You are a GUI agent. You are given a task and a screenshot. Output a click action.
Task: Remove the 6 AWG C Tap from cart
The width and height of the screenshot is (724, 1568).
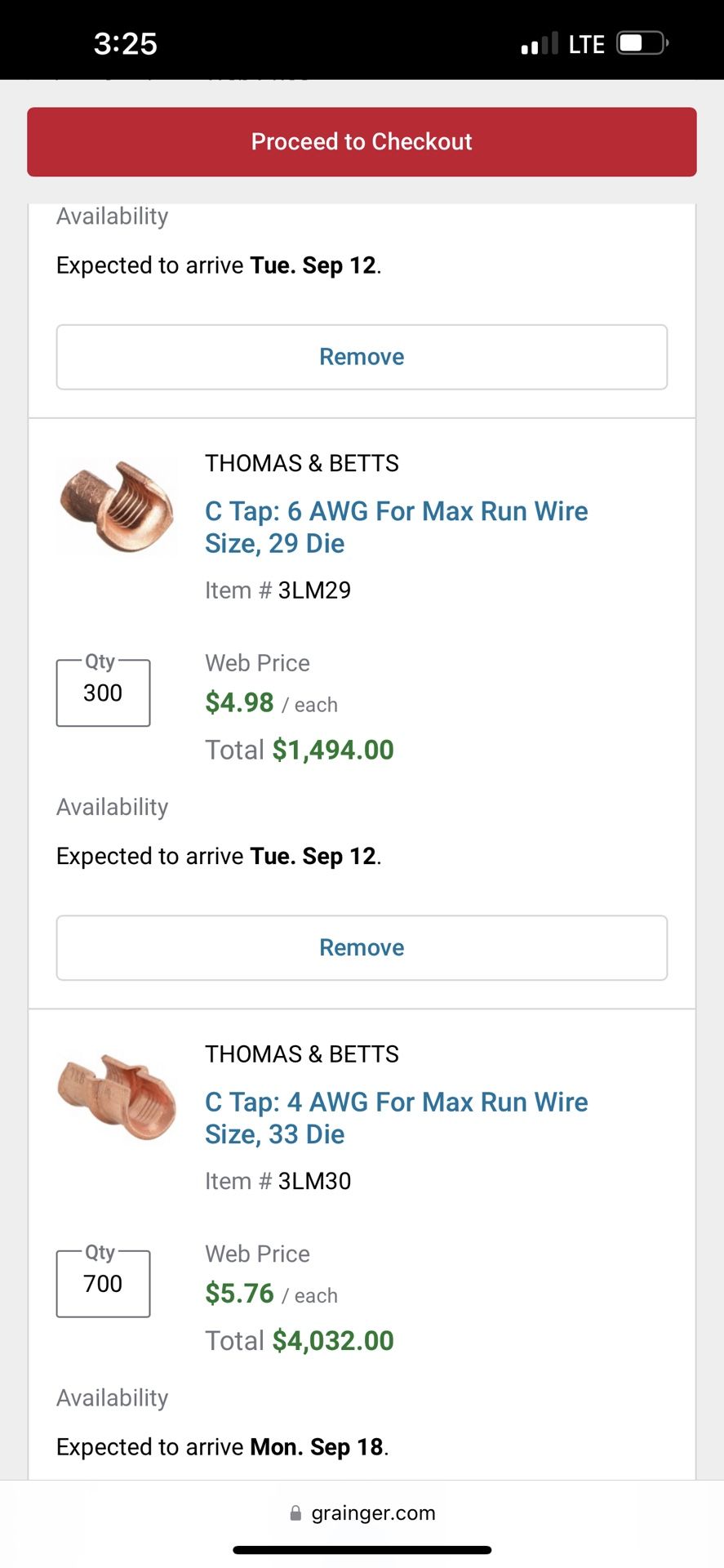tap(361, 947)
